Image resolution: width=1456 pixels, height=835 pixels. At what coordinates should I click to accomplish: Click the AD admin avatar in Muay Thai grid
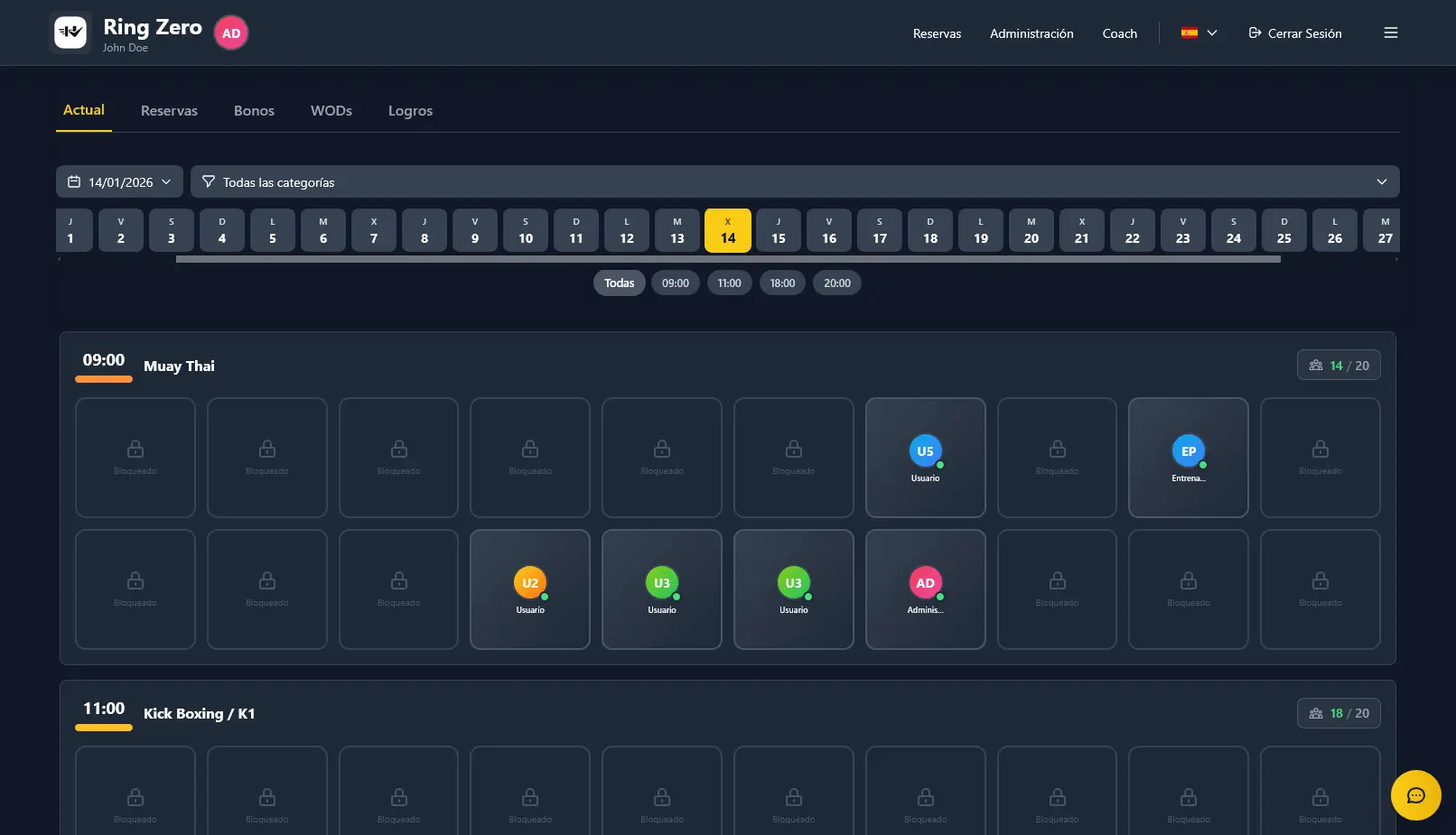pyautogui.click(x=925, y=583)
